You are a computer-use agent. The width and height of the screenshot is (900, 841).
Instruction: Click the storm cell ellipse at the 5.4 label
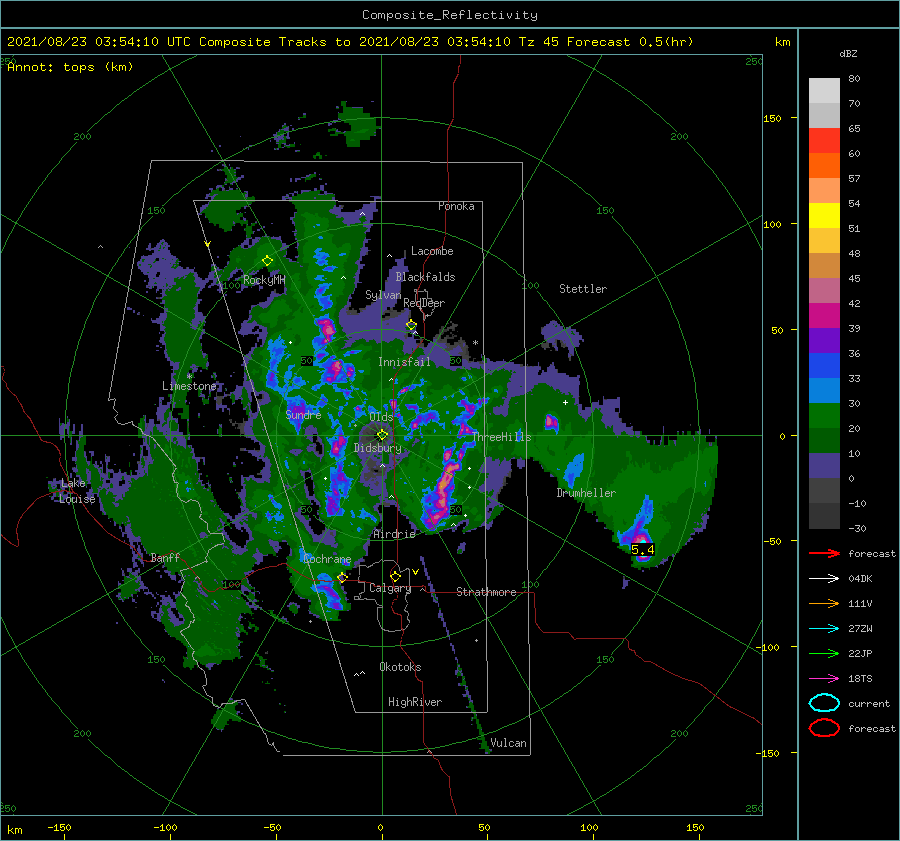click(x=643, y=550)
